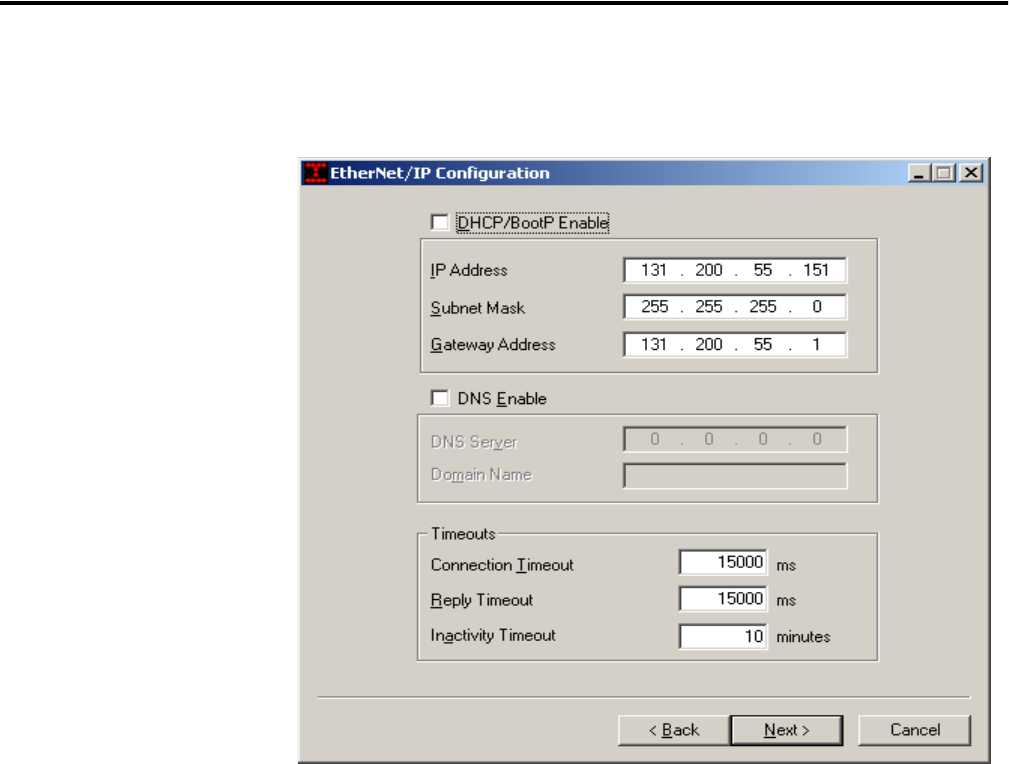Enable the DHCP/BootP checkbox
This screenshot has width=1009, height=764.
[x=440, y=223]
